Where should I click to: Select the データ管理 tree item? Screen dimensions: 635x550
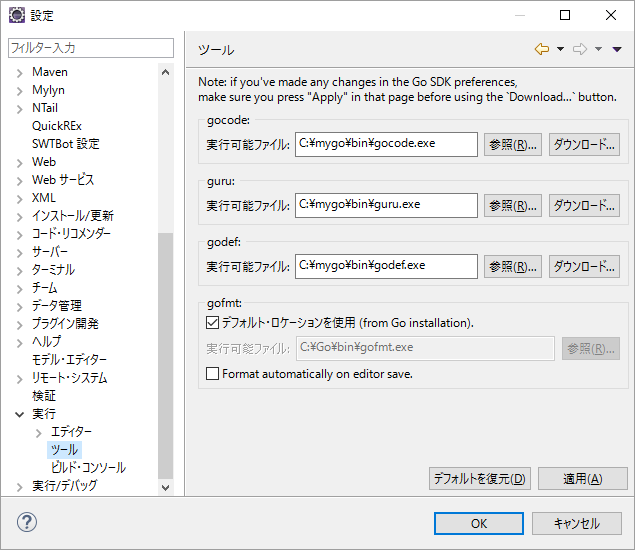tap(57, 306)
